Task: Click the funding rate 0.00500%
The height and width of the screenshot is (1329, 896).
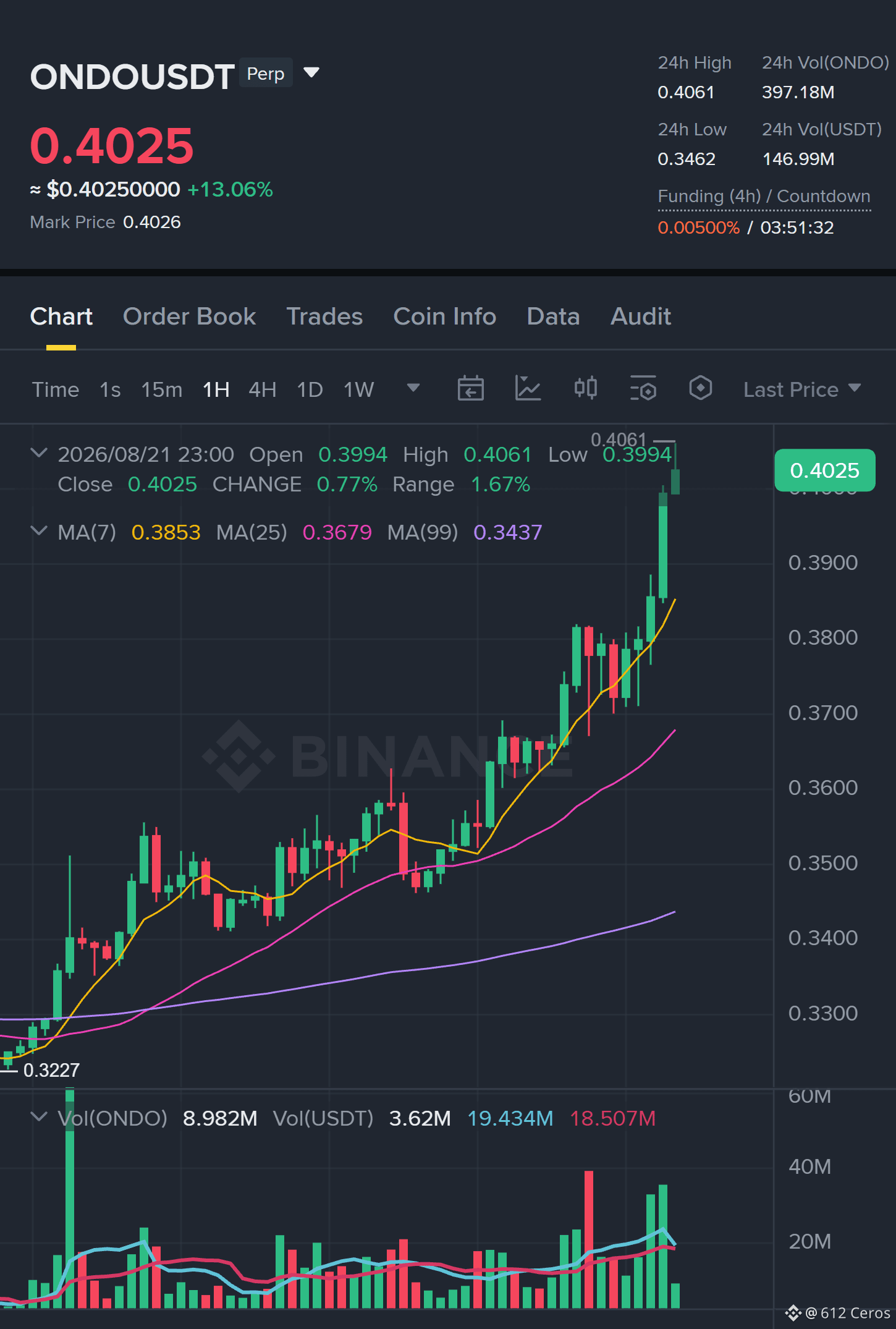Action: [x=698, y=227]
